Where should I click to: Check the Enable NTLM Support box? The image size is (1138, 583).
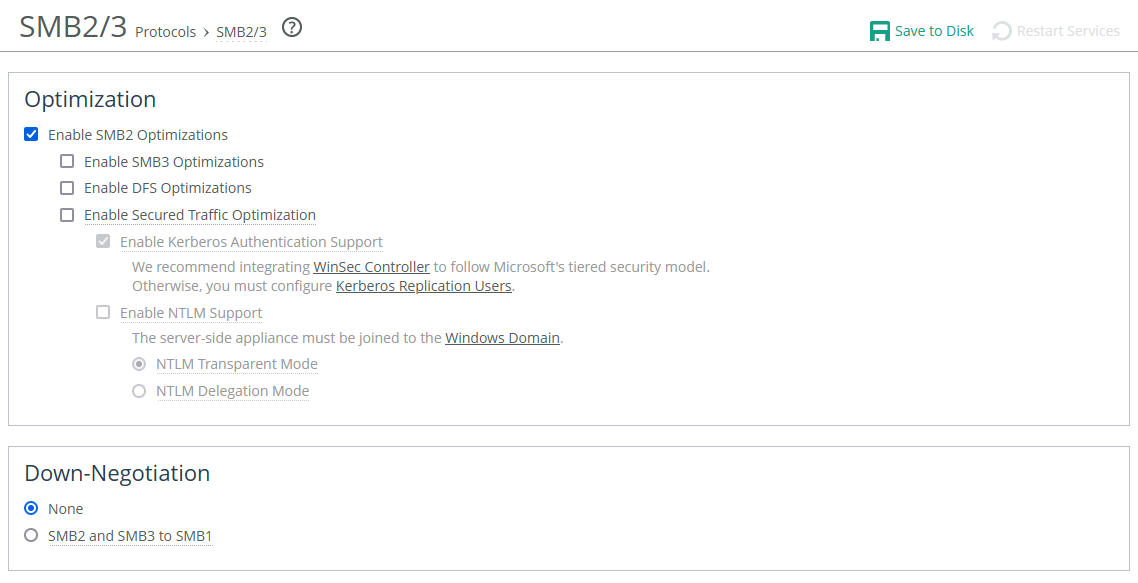coord(103,313)
